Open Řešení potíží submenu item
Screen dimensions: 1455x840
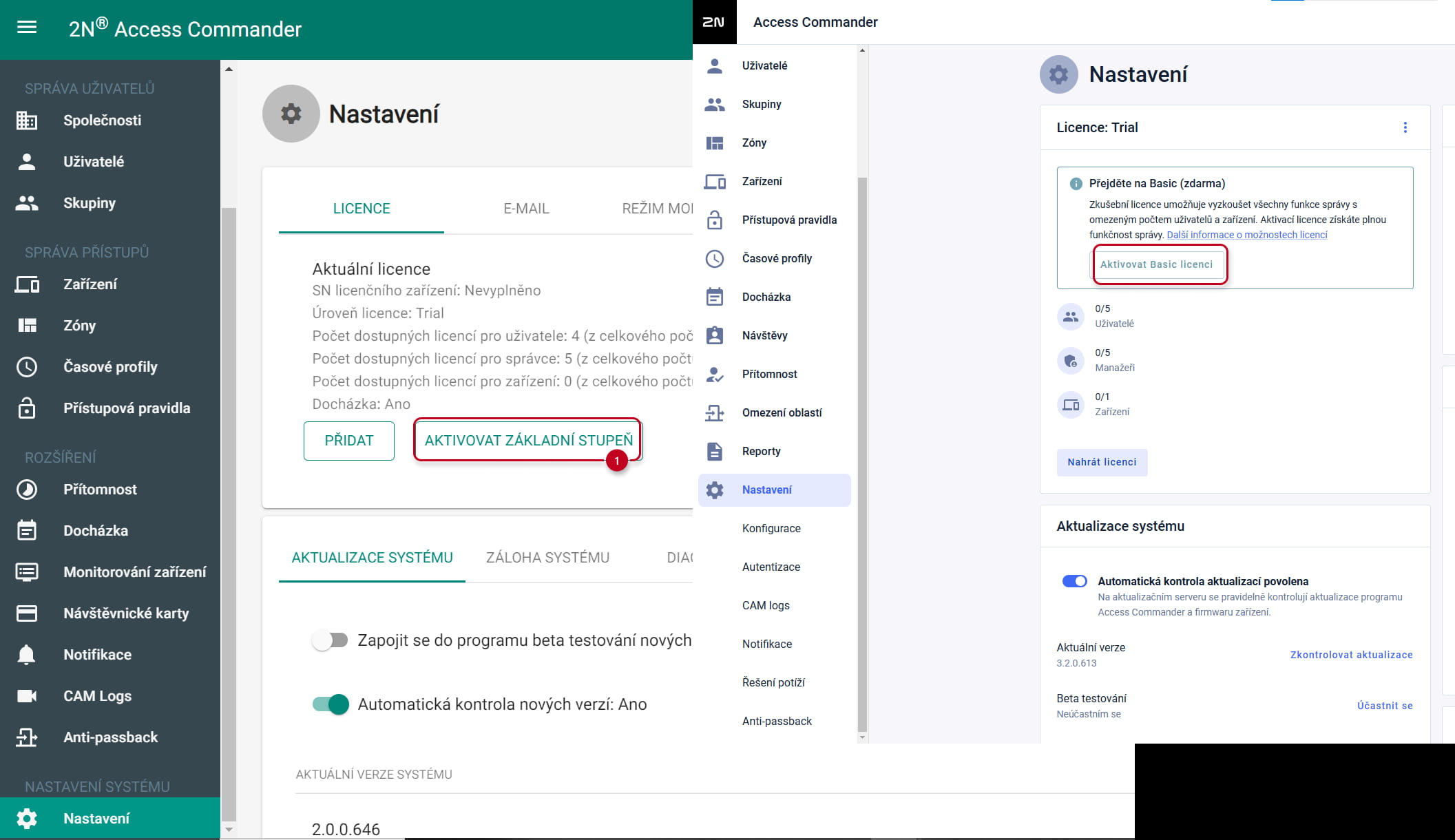pos(773,682)
